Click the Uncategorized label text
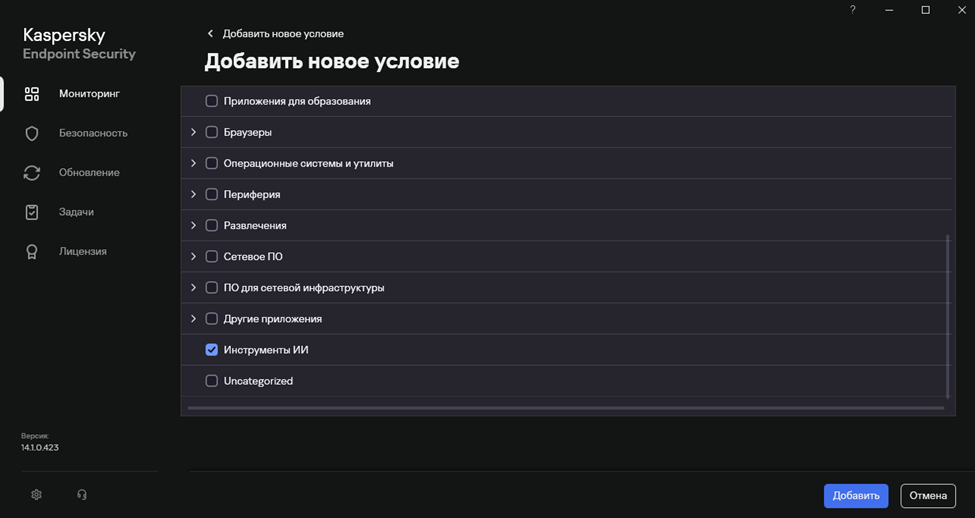 coord(258,381)
